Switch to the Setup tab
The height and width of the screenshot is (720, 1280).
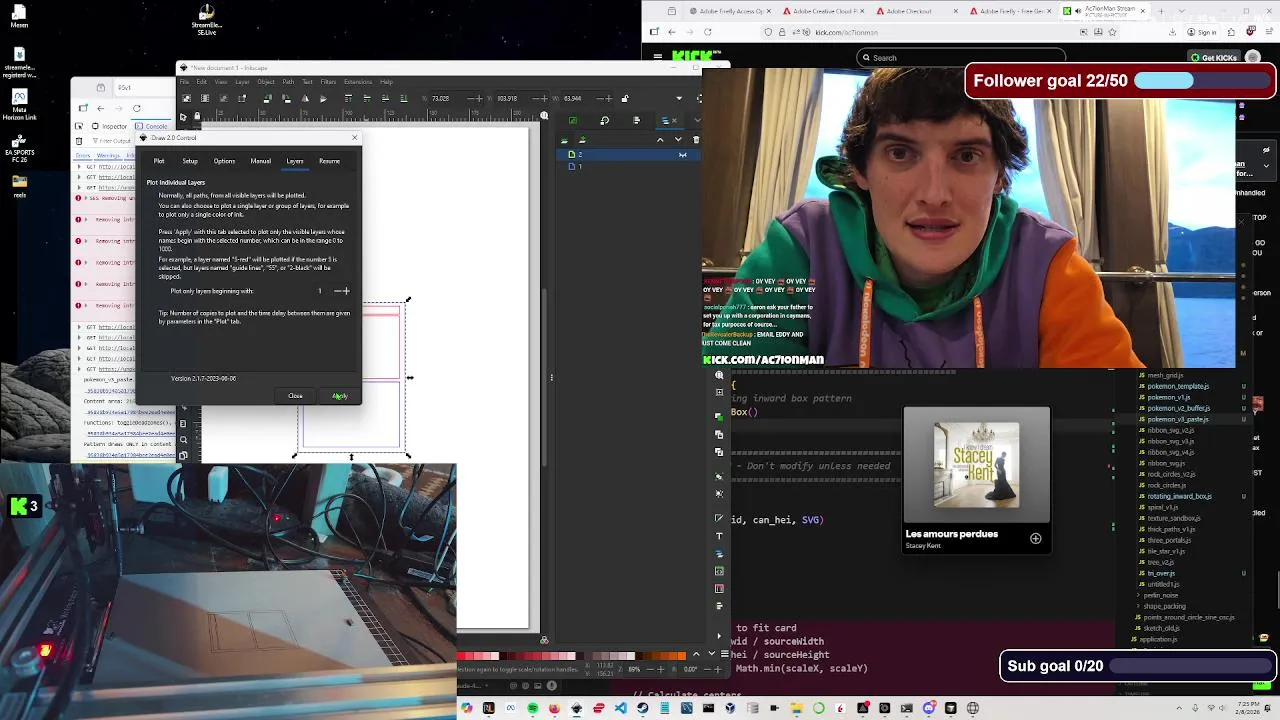pyautogui.click(x=190, y=161)
